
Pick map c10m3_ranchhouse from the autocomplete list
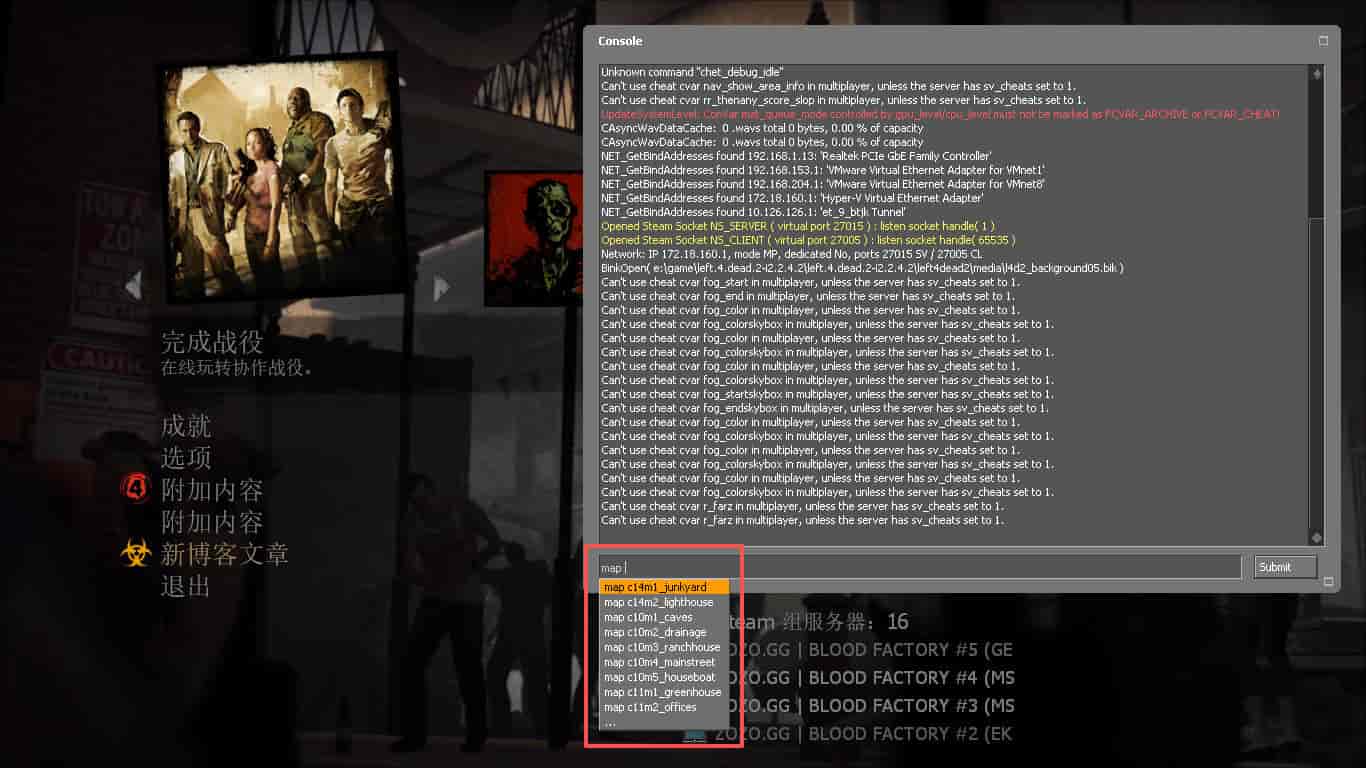[664, 647]
